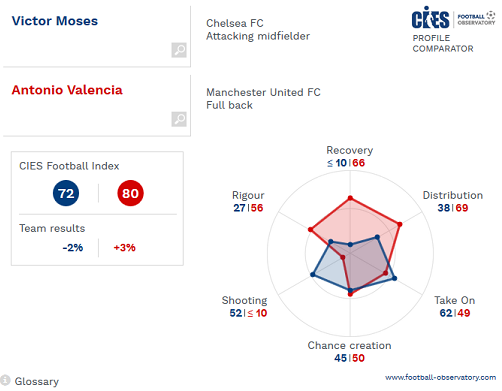Click the Antonio Valencia name field

tap(97, 105)
